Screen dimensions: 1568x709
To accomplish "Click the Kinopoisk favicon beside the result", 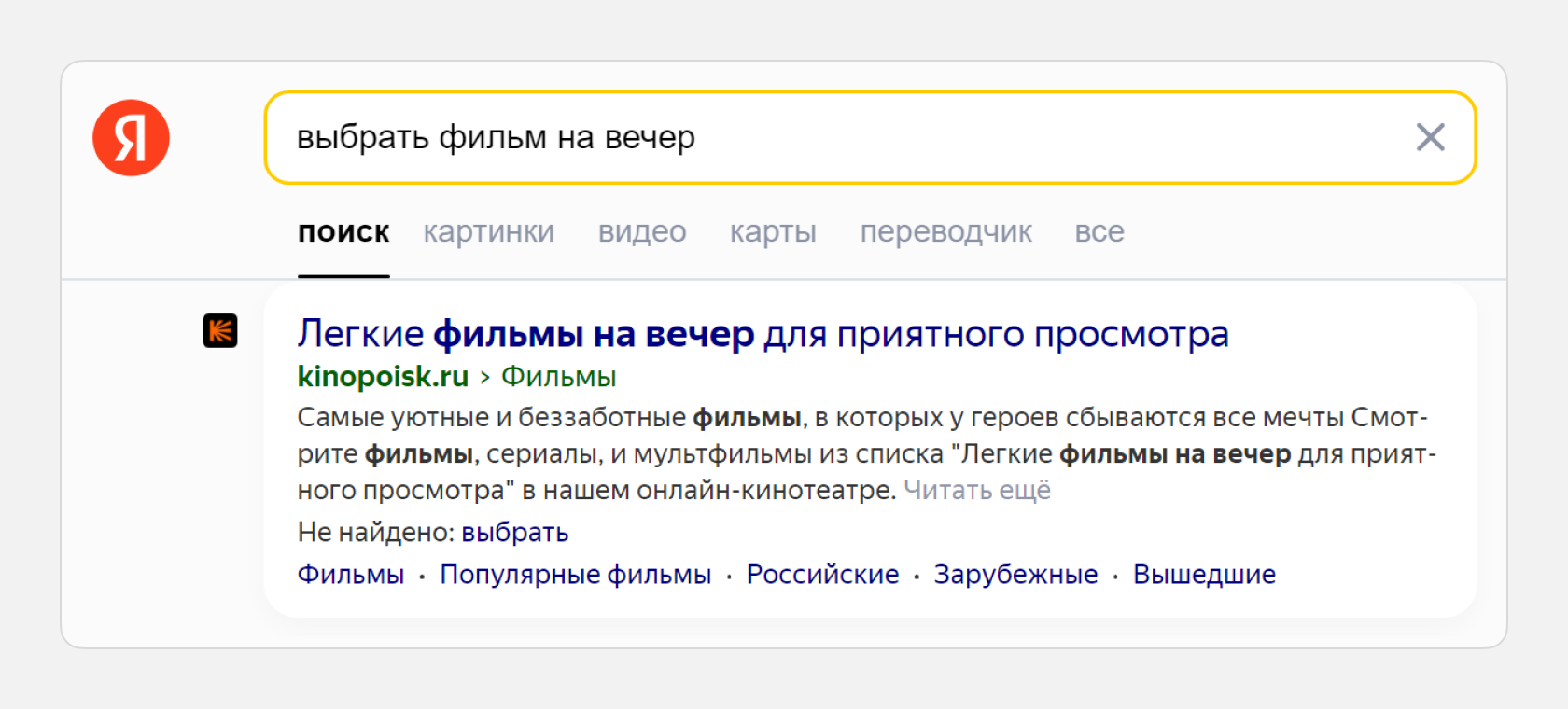I will coord(220,330).
